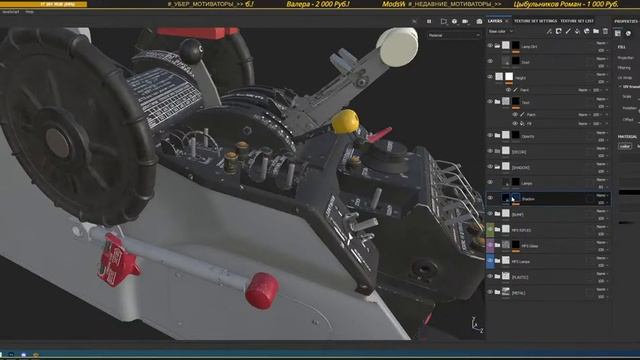Viewport: 640px width, 360px height.
Task: Delete selected layer using the trash icon
Action: point(605,31)
